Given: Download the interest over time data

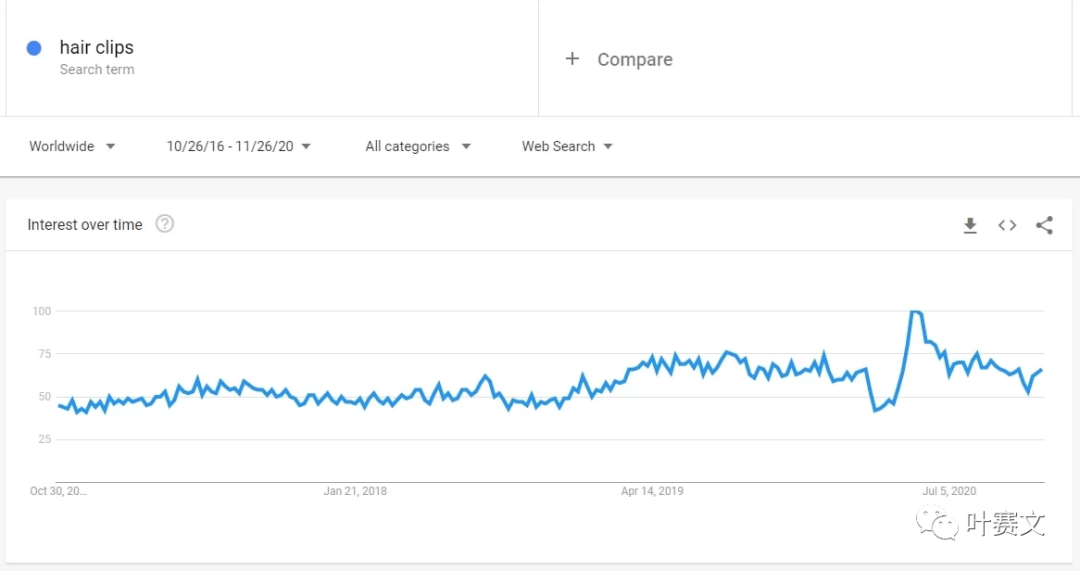Looking at the screenshot, I should point(970,226).
